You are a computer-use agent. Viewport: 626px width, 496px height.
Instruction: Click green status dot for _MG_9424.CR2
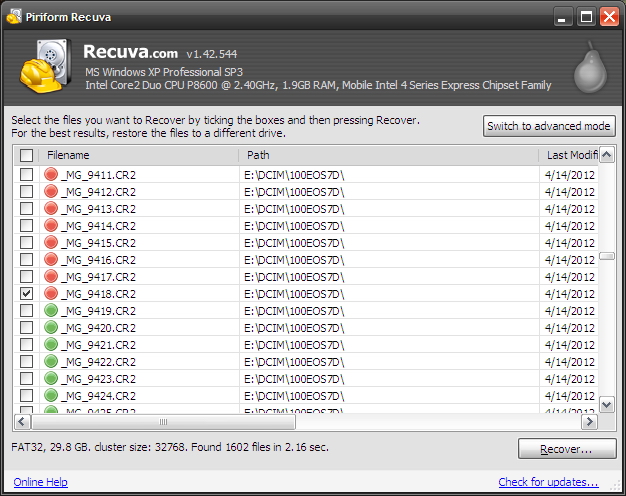click(x=51, y=395)
